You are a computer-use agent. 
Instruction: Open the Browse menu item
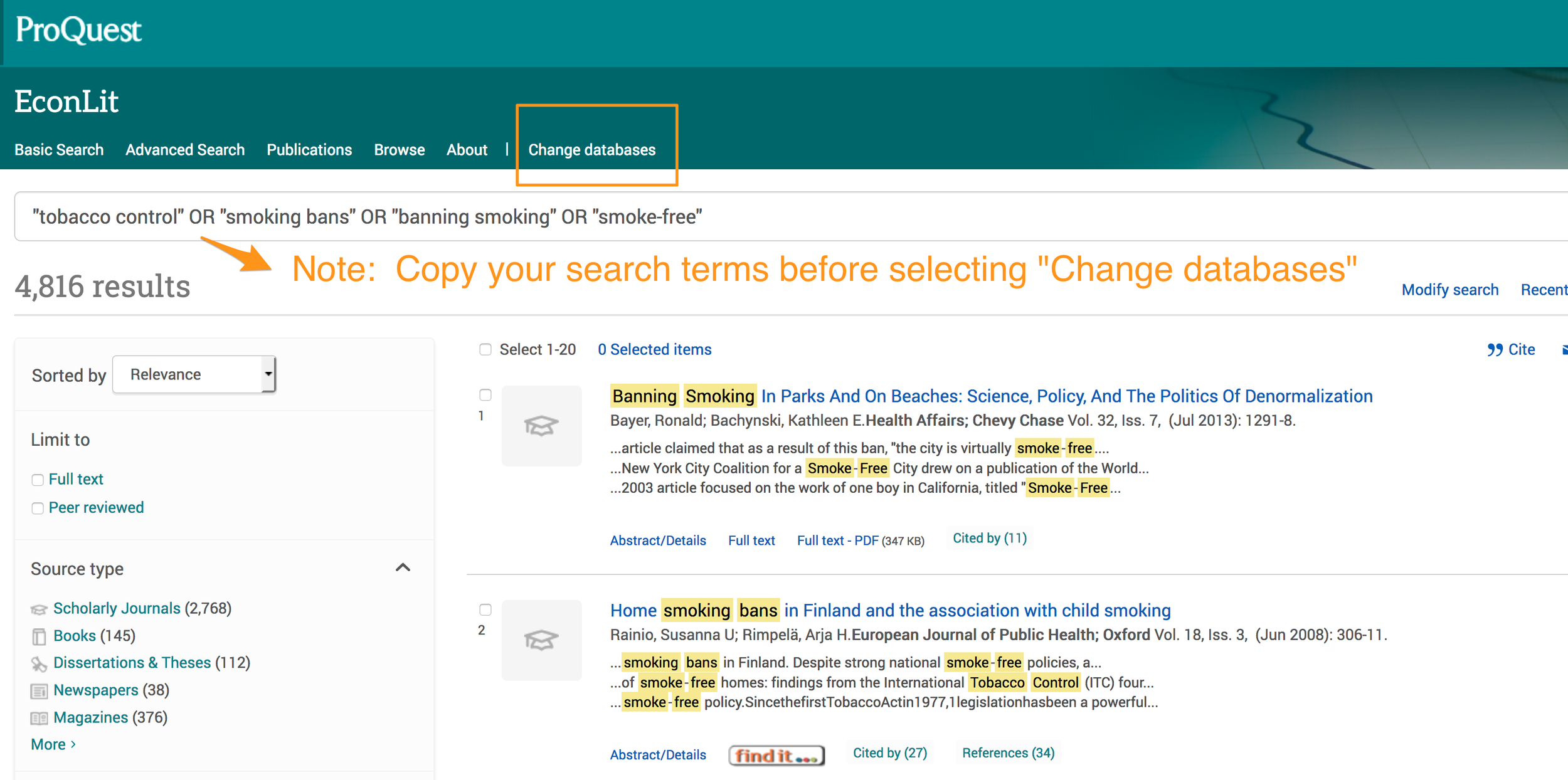point(400,150)
